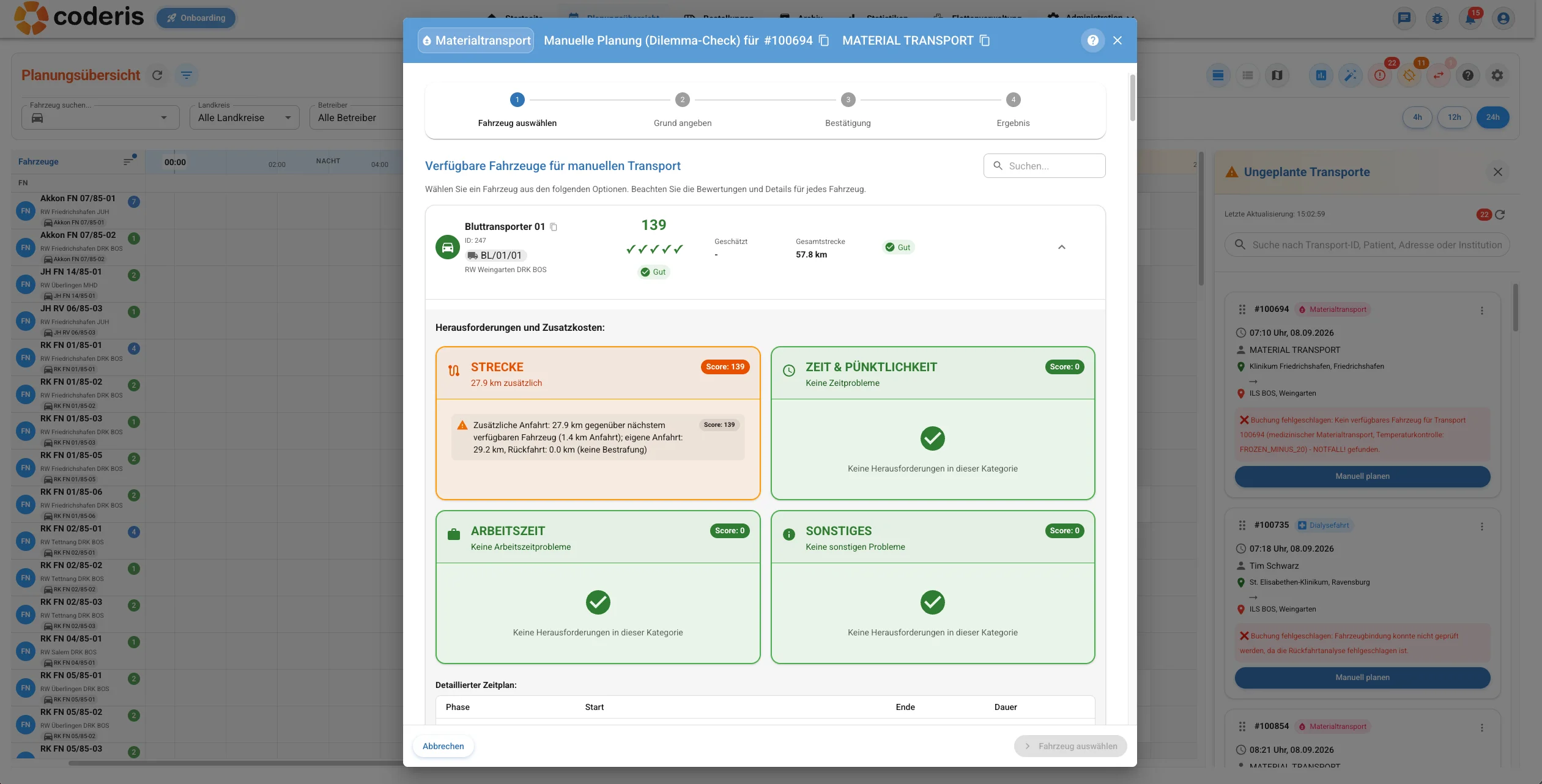Close the manual planning dialog
1542x784 pixels.
[x=1118, y=40]
